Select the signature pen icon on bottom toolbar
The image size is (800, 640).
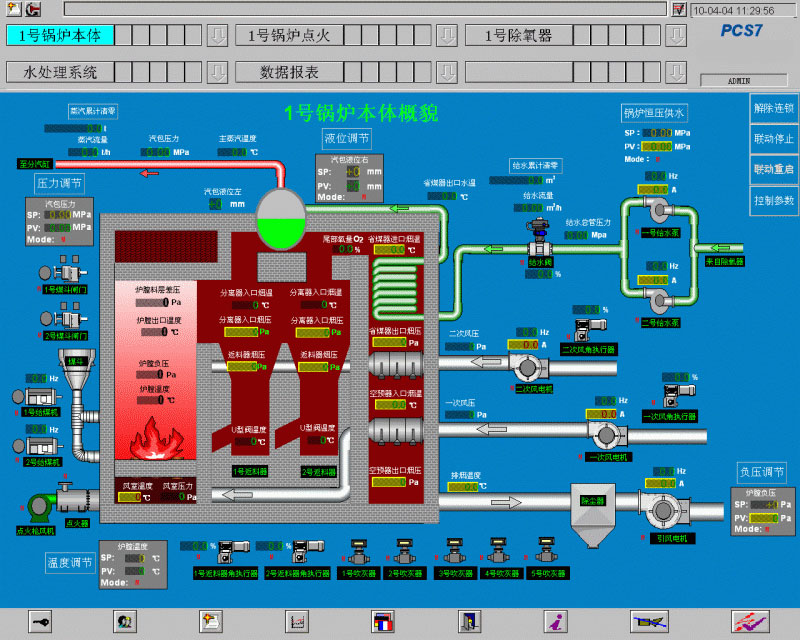tap(650, 620)
